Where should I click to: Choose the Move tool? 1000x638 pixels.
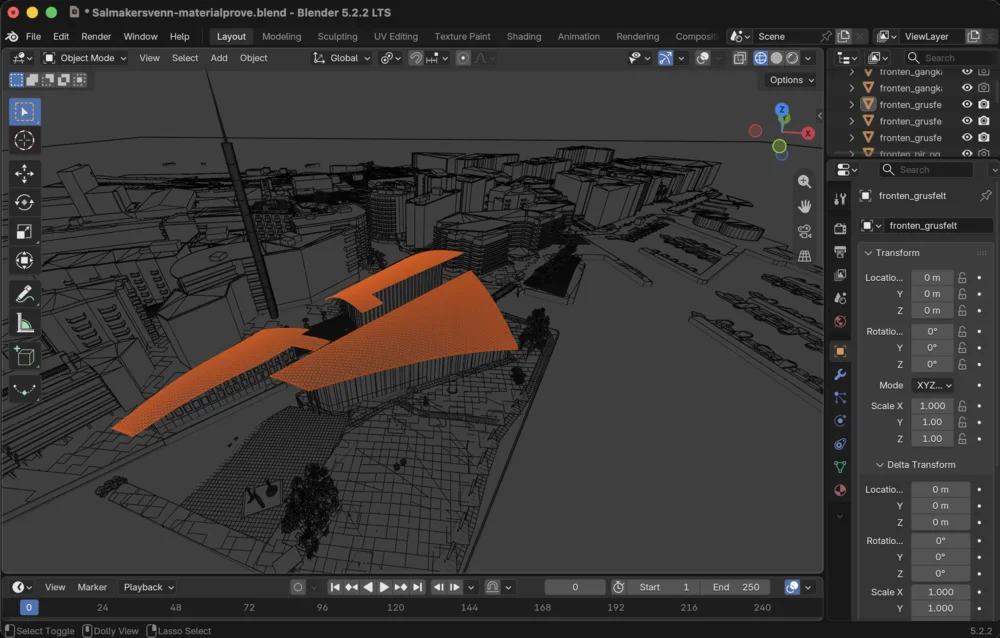point(24,174)
